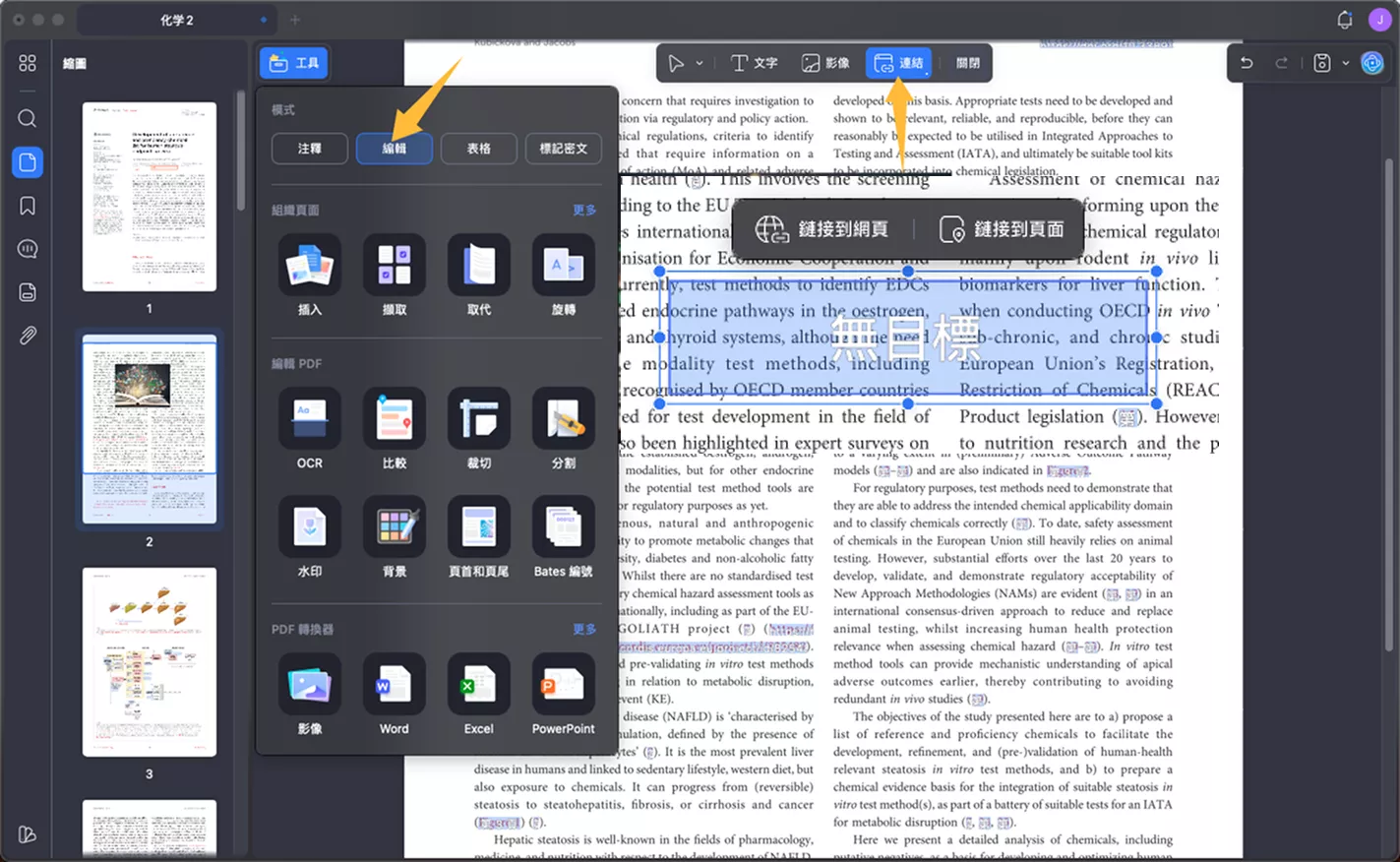1400x862 pixels.
Task: Open the notifications bell icon
Action: (x=1345, y=20)
